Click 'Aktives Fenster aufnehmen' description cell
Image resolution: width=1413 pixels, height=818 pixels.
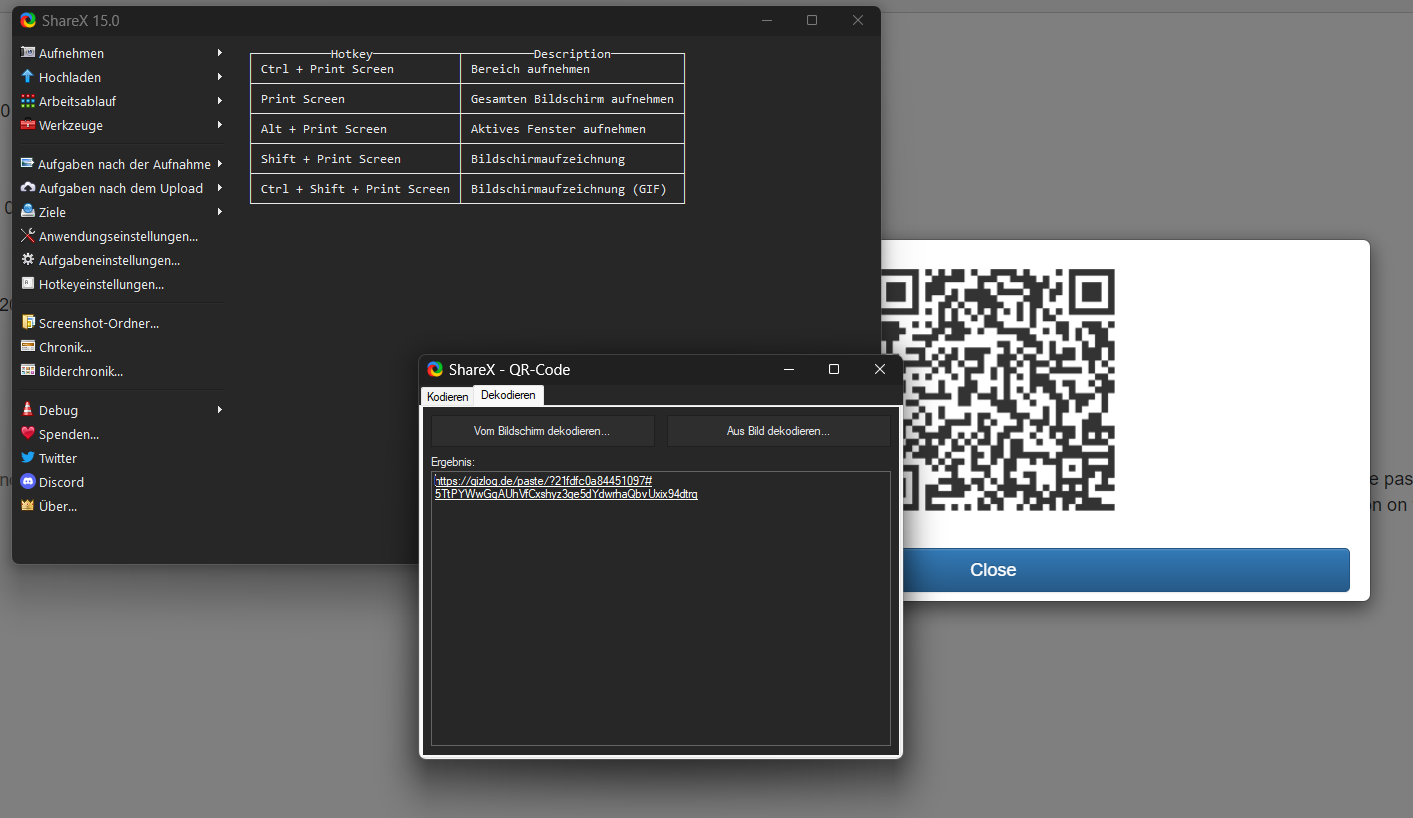click(x=572, y=129)
